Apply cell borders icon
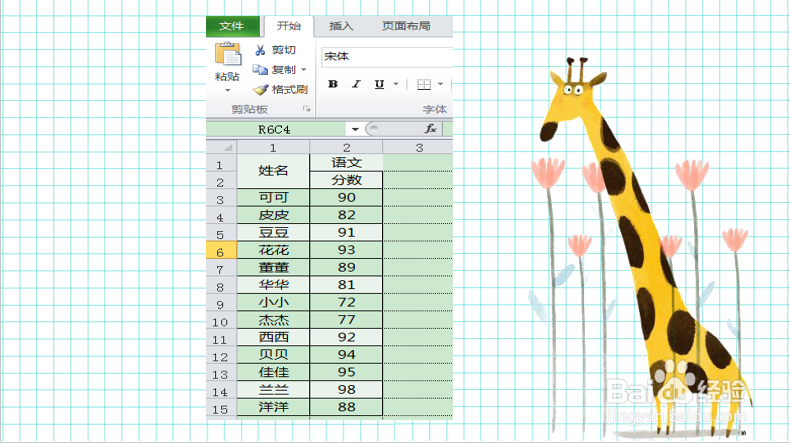Image resolution: width=790 pixels, height=443 pixels. (424, 84)
